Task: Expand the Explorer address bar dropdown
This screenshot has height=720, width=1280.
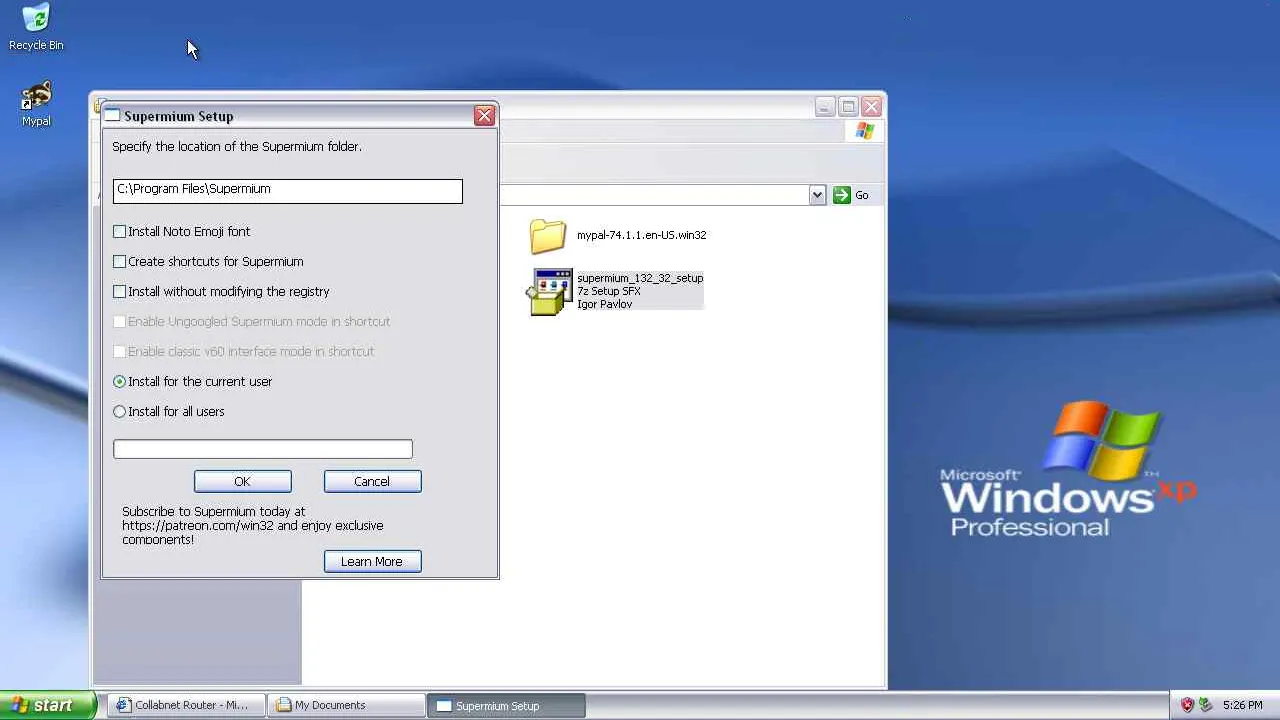Action: pos(817,195)
